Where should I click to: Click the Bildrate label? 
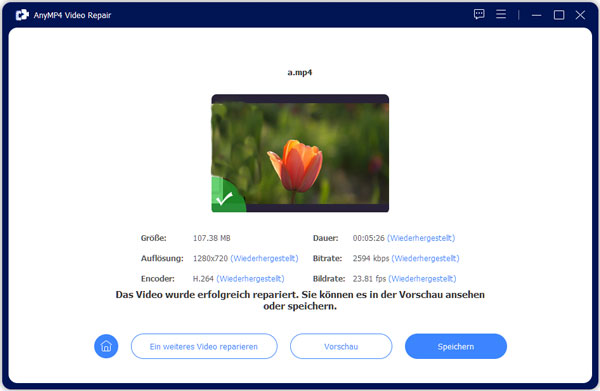point(329,279)
